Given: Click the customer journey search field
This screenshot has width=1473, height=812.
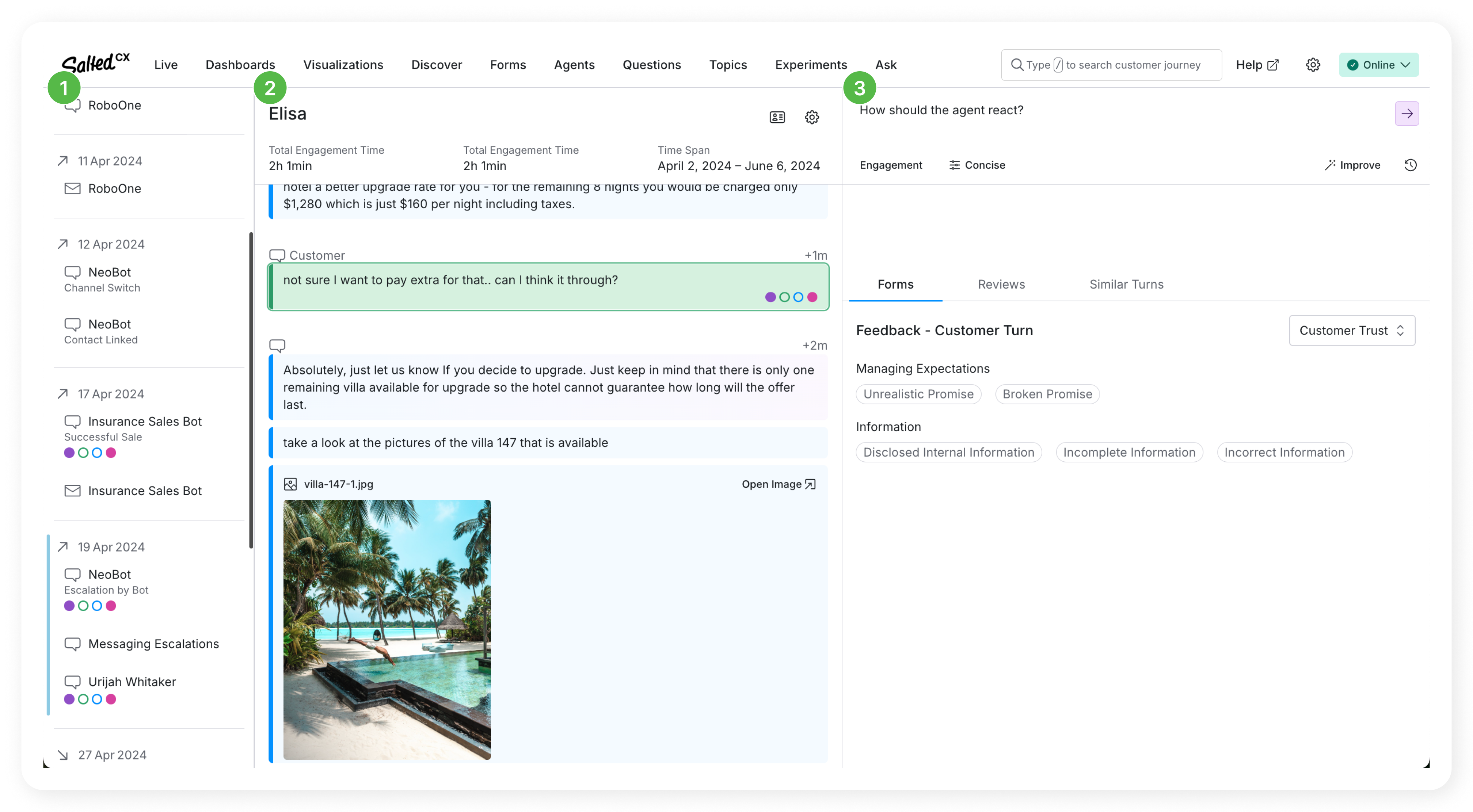Looking at the screenshot, I should [x=1111, y=65].
